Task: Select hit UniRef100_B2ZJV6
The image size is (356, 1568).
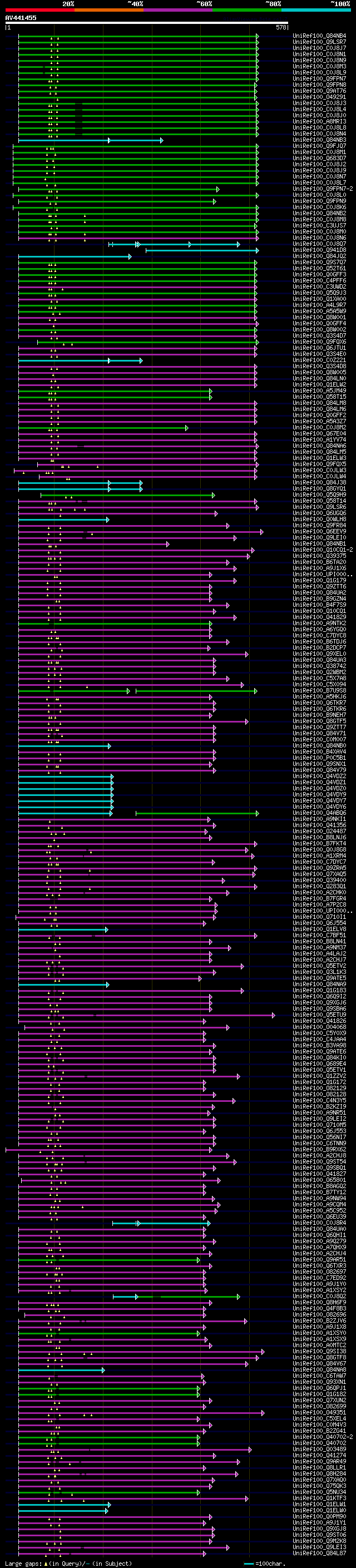Action: click(319, 1321)
